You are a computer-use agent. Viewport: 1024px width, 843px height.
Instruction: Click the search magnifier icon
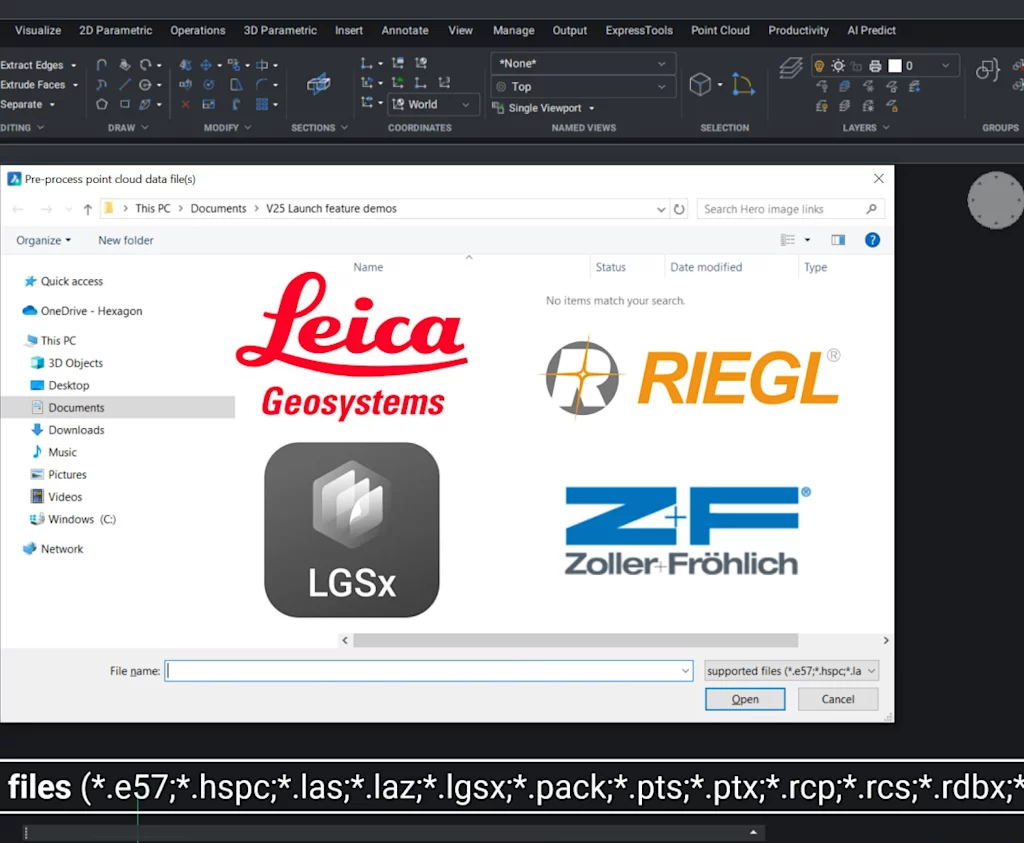[x=871, y=209]
